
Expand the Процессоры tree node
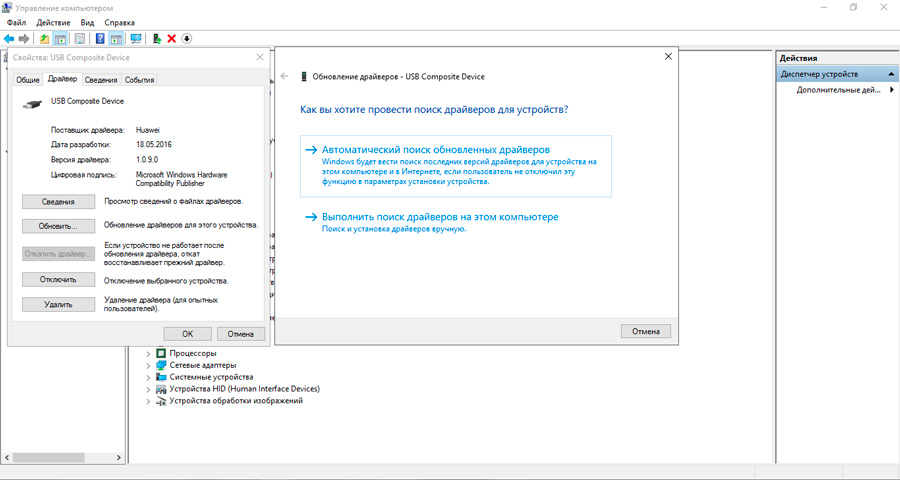149,353
